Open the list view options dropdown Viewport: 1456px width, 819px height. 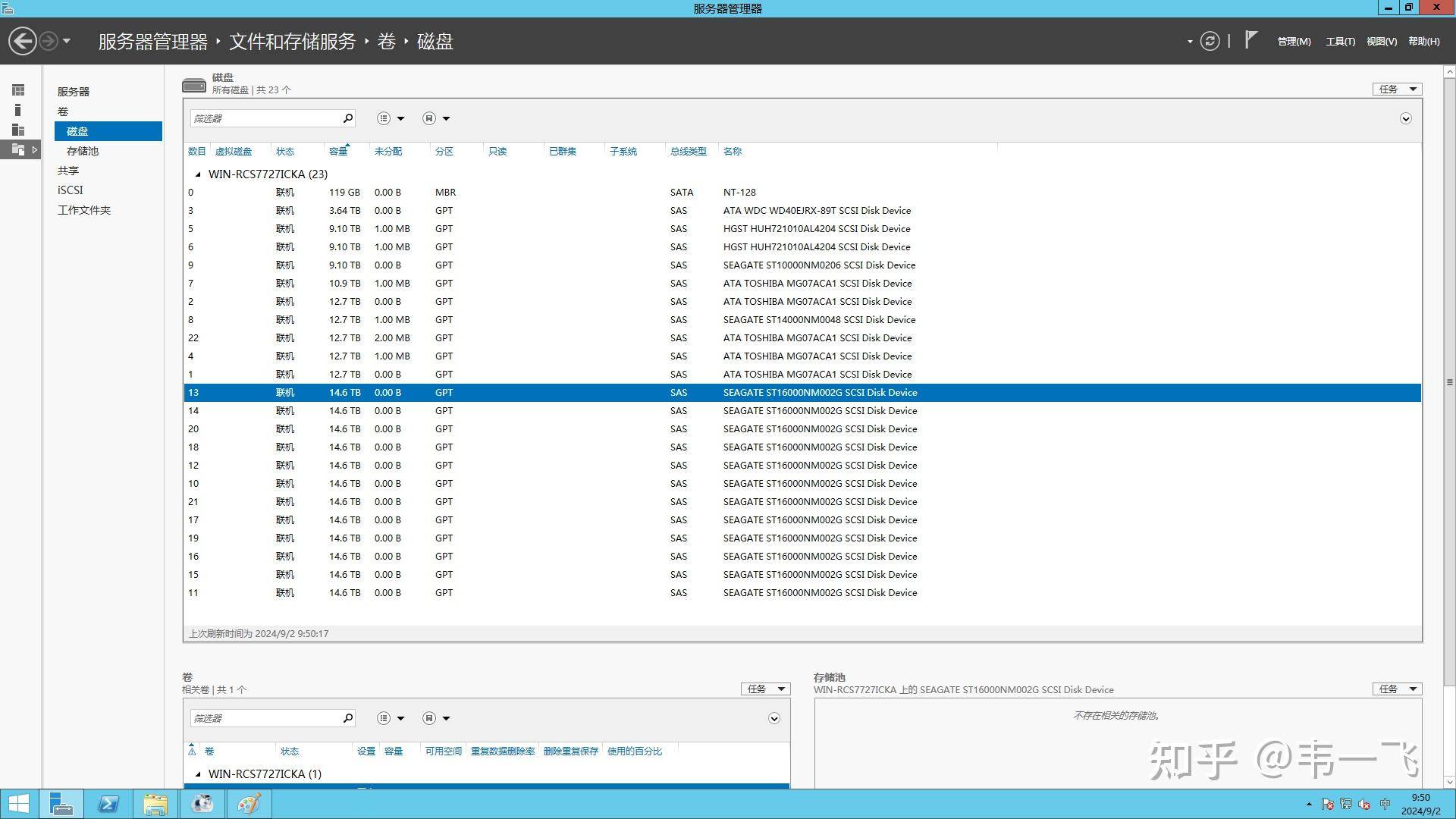click(391, 118)
